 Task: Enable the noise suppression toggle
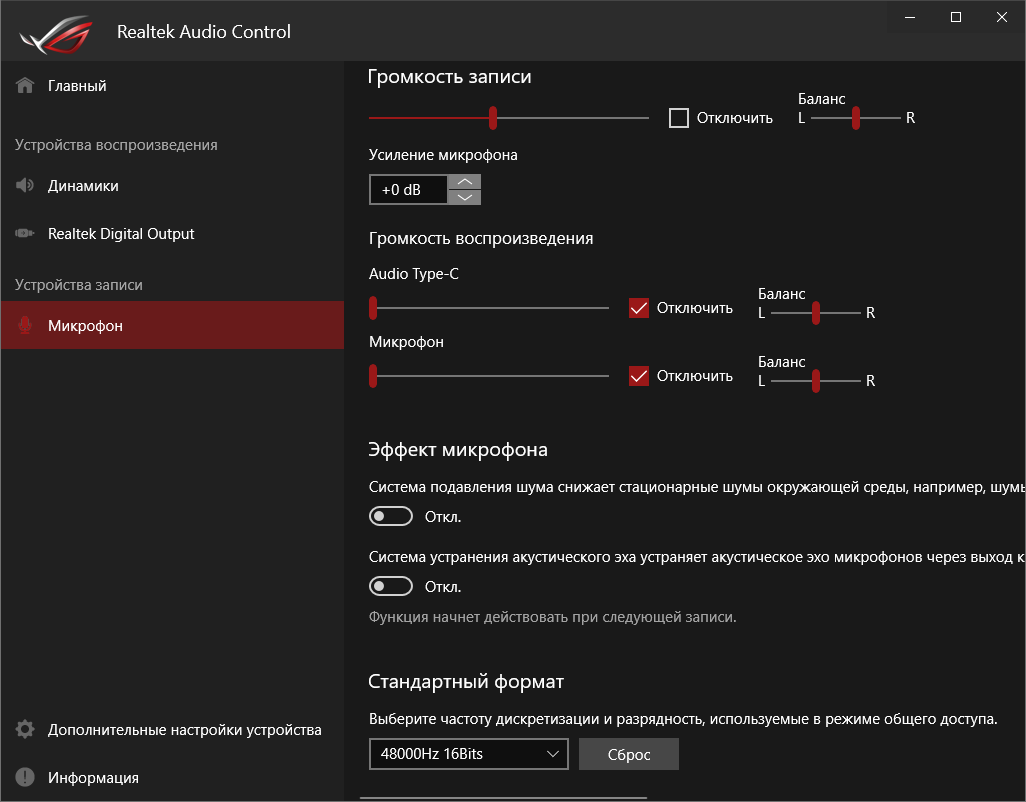pos(391,517)
